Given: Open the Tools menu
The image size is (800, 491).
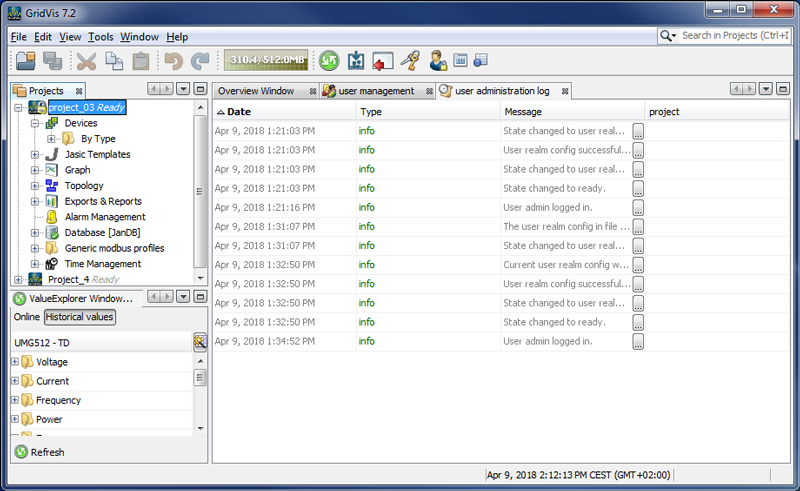Looking at the screenshot, I should tap(100, 37).
